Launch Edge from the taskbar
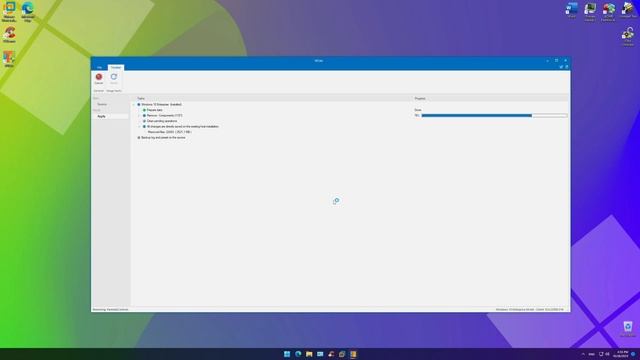This screenshot has height=360, width=640. pos(298,354)
